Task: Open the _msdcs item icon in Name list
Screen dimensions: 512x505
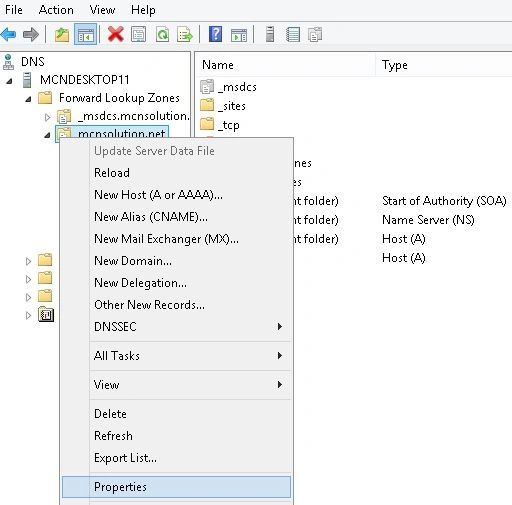Action: [x=207, y=87]
